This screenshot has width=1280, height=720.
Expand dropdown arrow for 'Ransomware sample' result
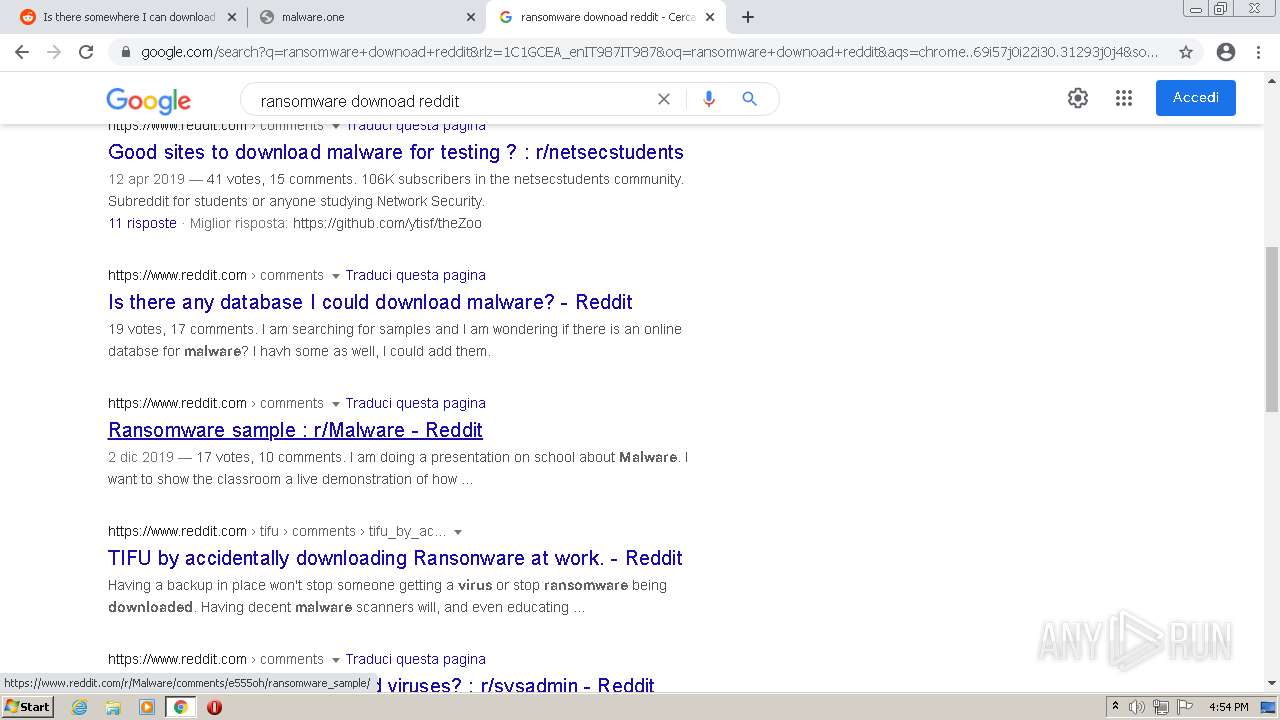click(335, 404)
